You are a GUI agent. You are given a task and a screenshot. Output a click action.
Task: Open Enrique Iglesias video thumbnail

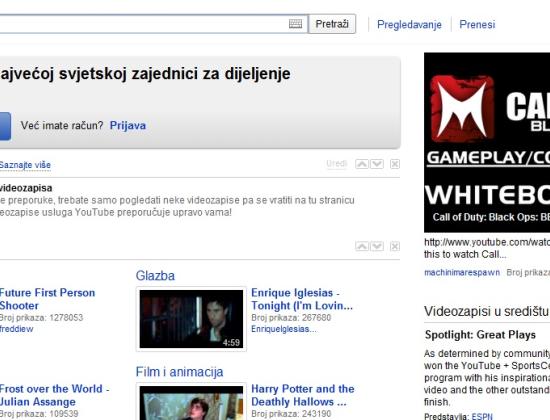point(191,319)
